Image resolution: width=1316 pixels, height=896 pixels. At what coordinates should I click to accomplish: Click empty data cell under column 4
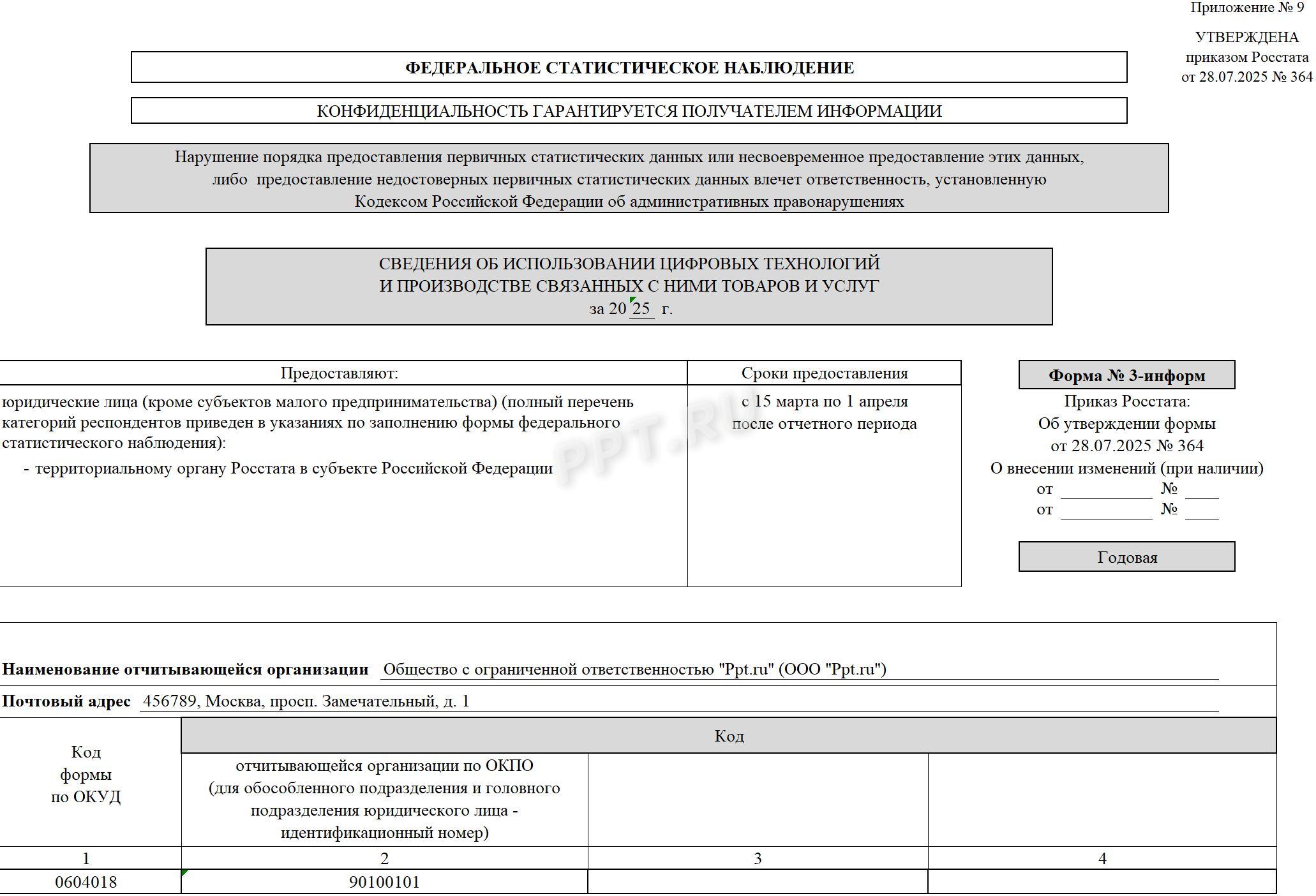pyautogui.click(x=1102, y=882)
